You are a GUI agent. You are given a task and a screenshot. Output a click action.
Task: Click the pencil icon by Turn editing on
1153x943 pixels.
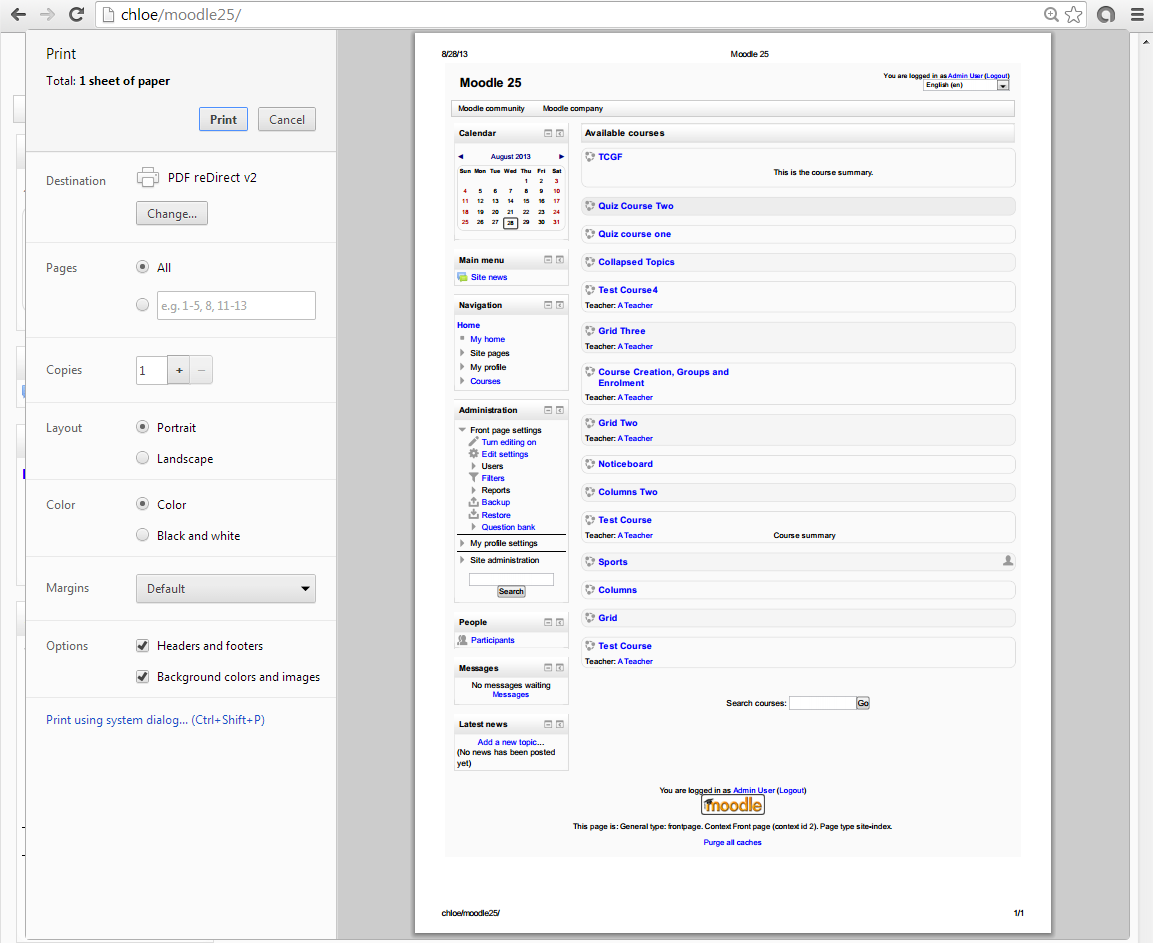(x=474, y=441)
